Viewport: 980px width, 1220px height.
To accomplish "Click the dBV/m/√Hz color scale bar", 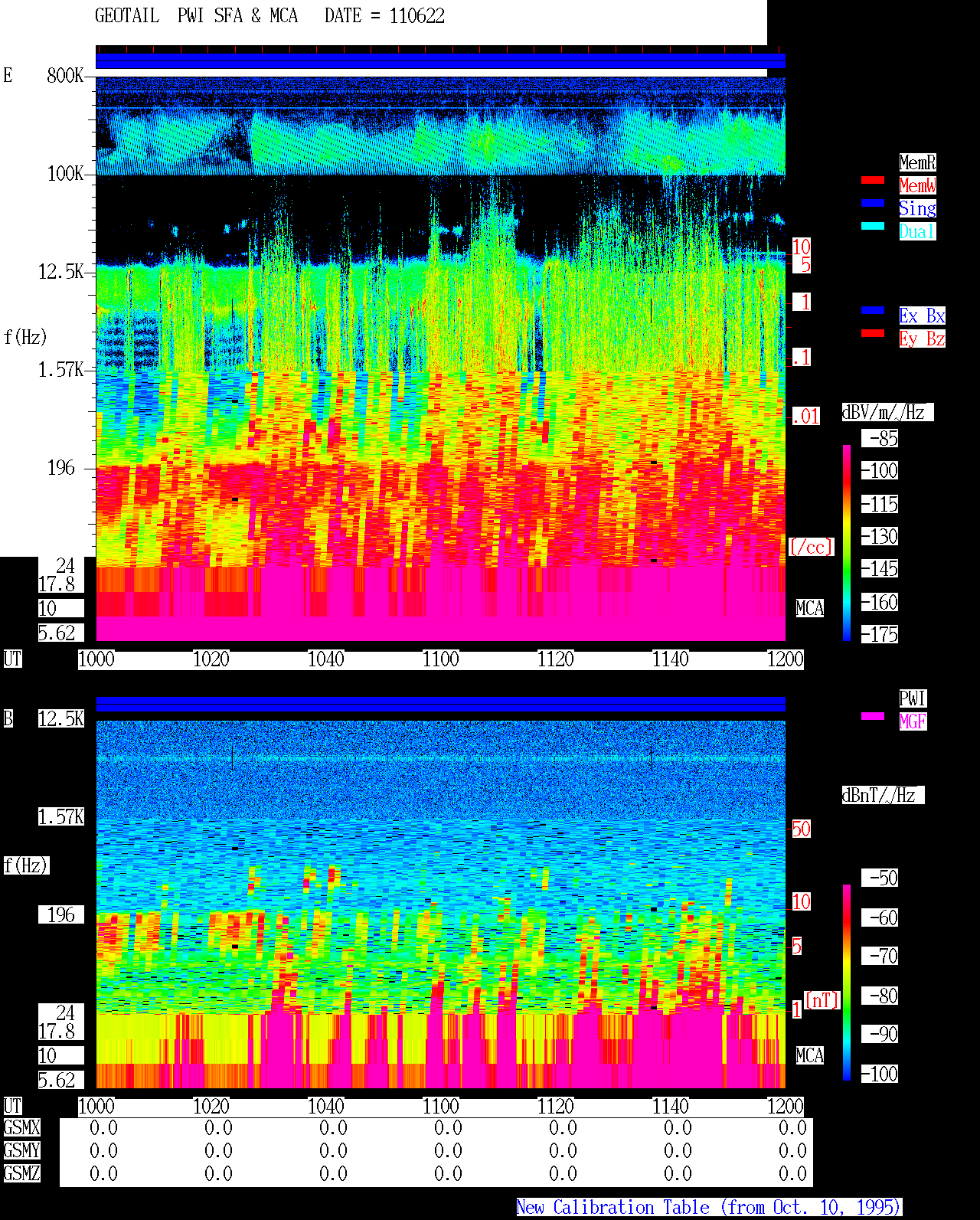I will pos(847,542).
